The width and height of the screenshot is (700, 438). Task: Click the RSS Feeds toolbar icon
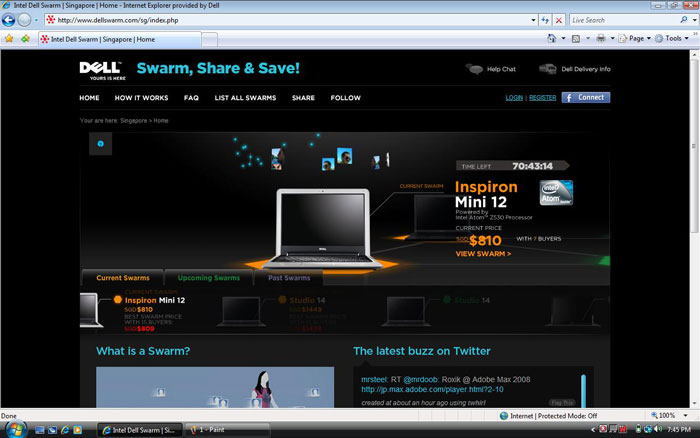tap(576, 38)
